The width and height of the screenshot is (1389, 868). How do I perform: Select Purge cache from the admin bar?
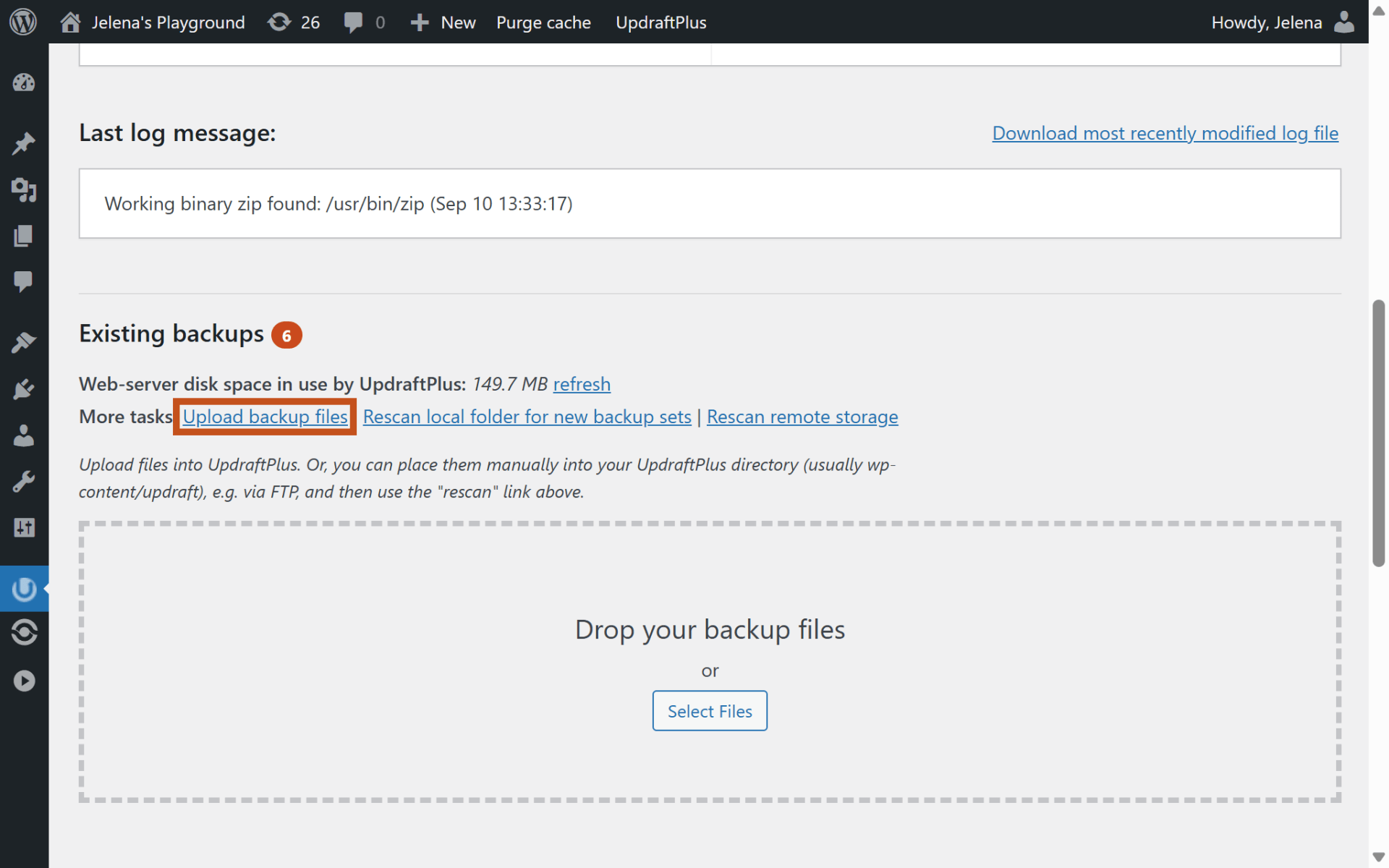pos(543,22)
